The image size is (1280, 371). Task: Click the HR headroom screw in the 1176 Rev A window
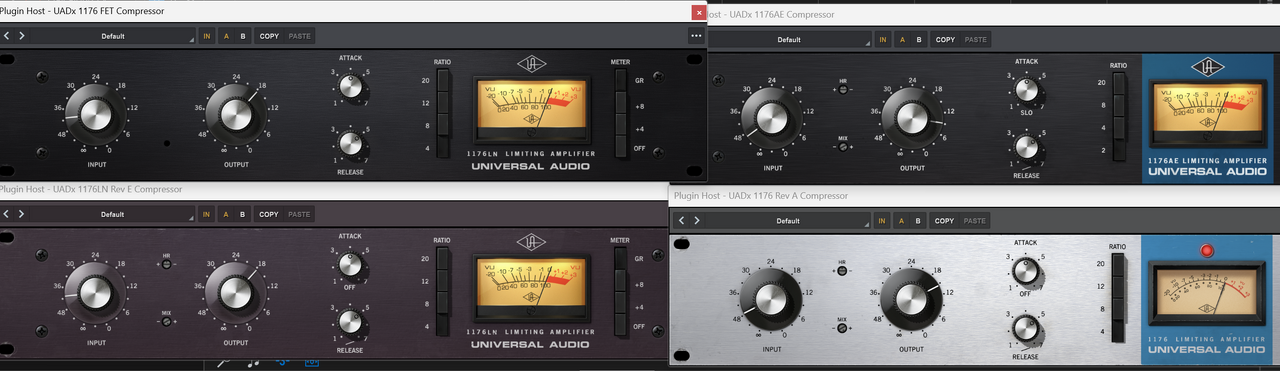pos(842,271)
